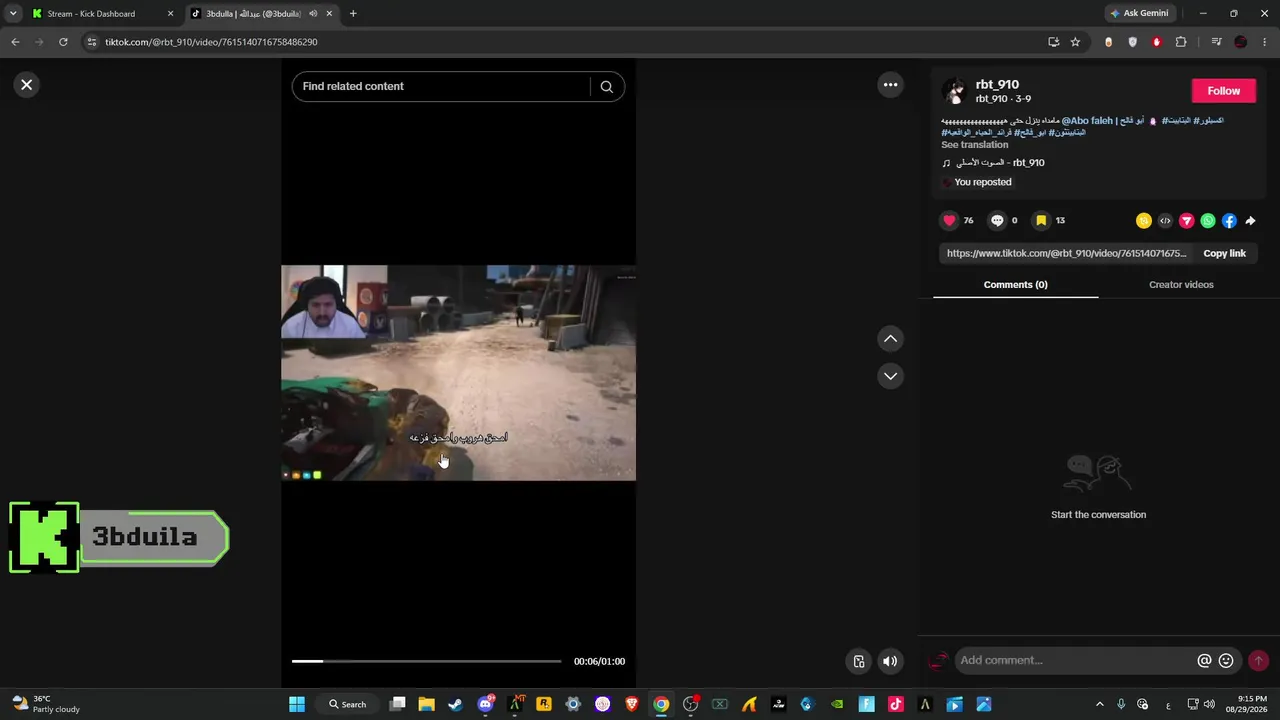Viewport: 1280px width, 720px height.
Task: Open Steam from the taskbar
Action: click(455, 704)
